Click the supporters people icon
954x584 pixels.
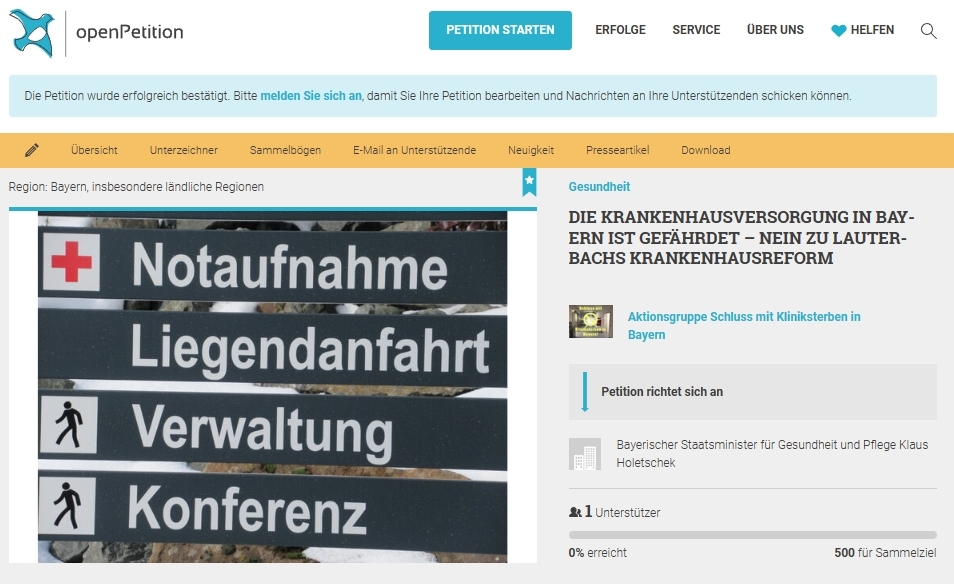point(575,512)
